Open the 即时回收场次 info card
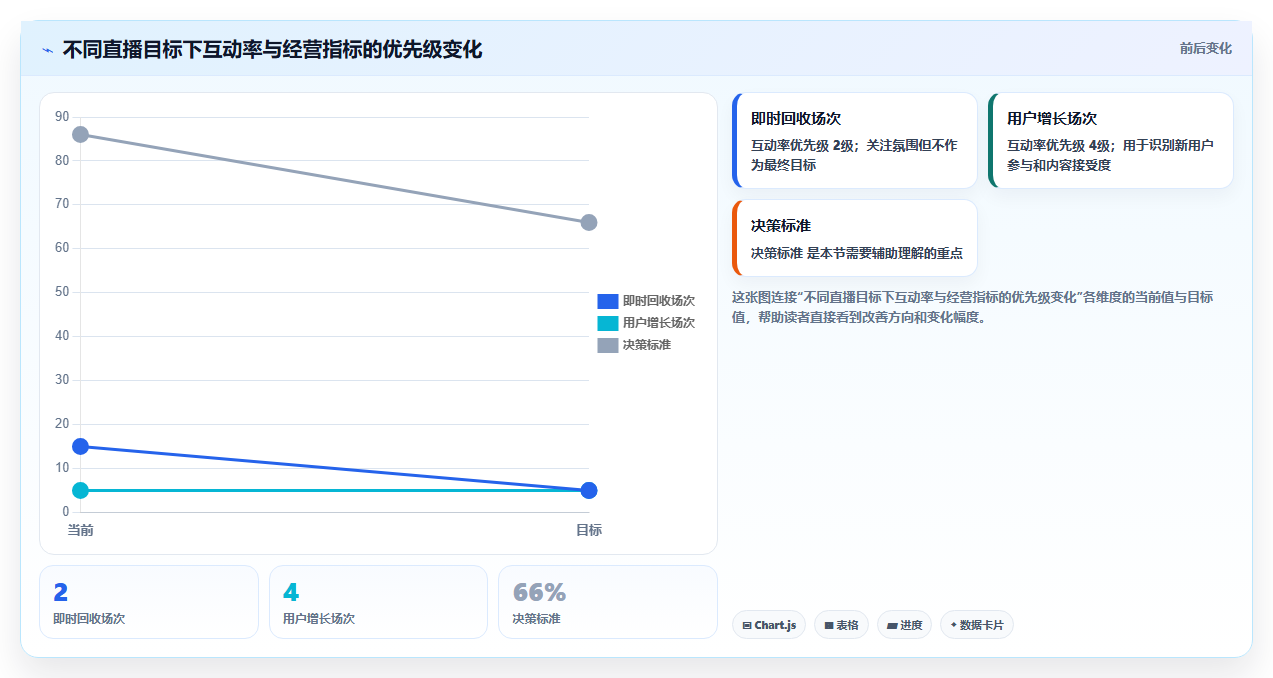Viewport: 1273px width, 678px height. coord(855,141)
